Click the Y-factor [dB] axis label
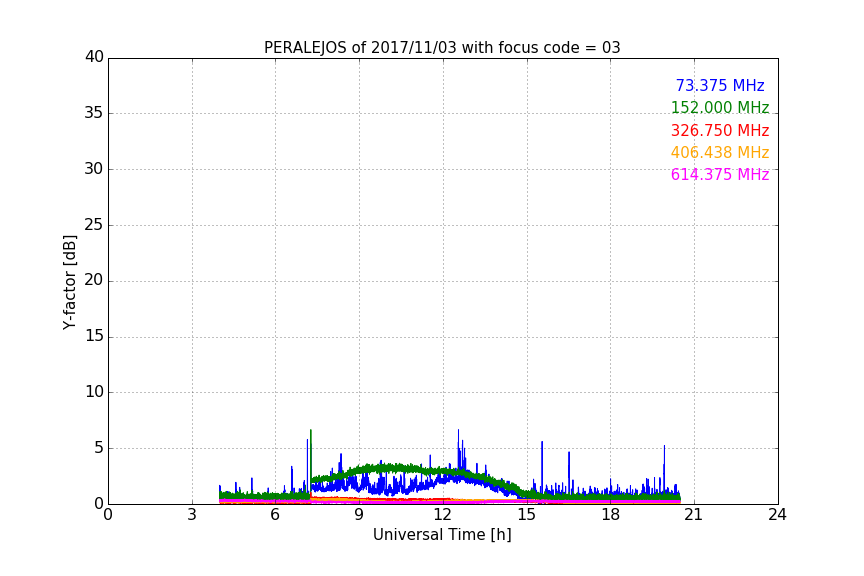The height and width of the screenshot is (576, 864). 69,282
